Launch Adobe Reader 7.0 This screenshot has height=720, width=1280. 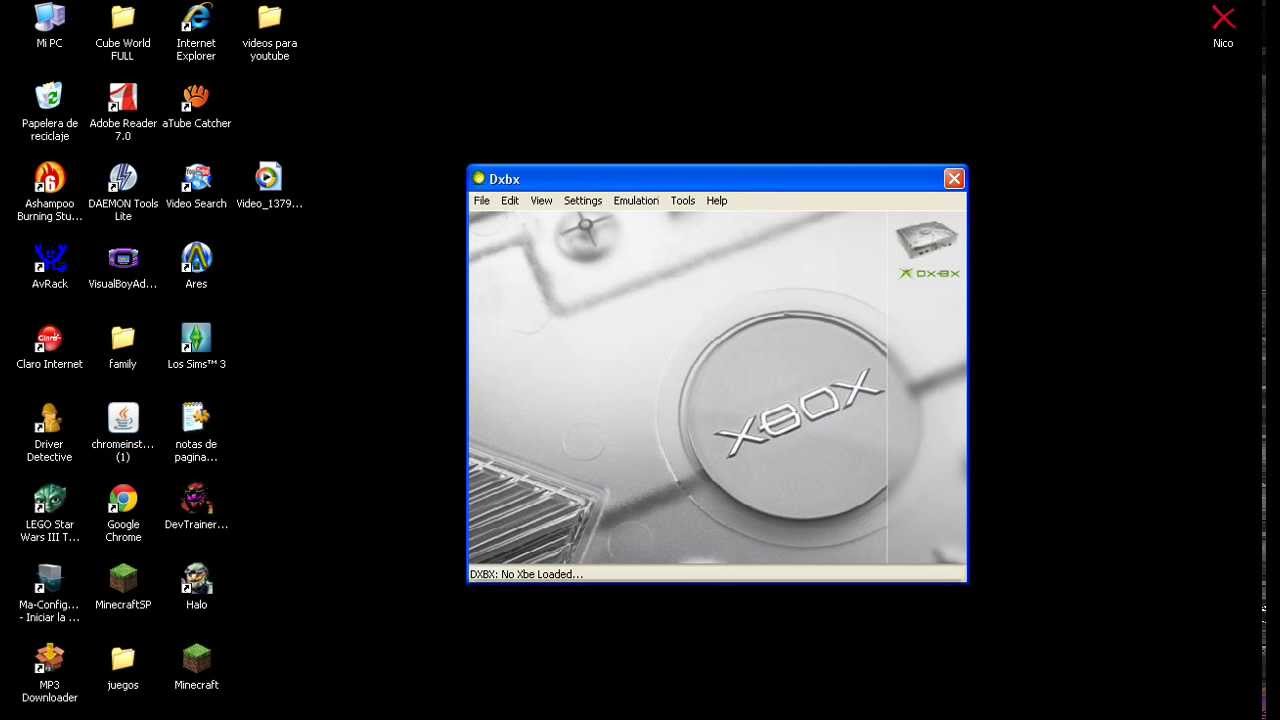click(123, 112)
